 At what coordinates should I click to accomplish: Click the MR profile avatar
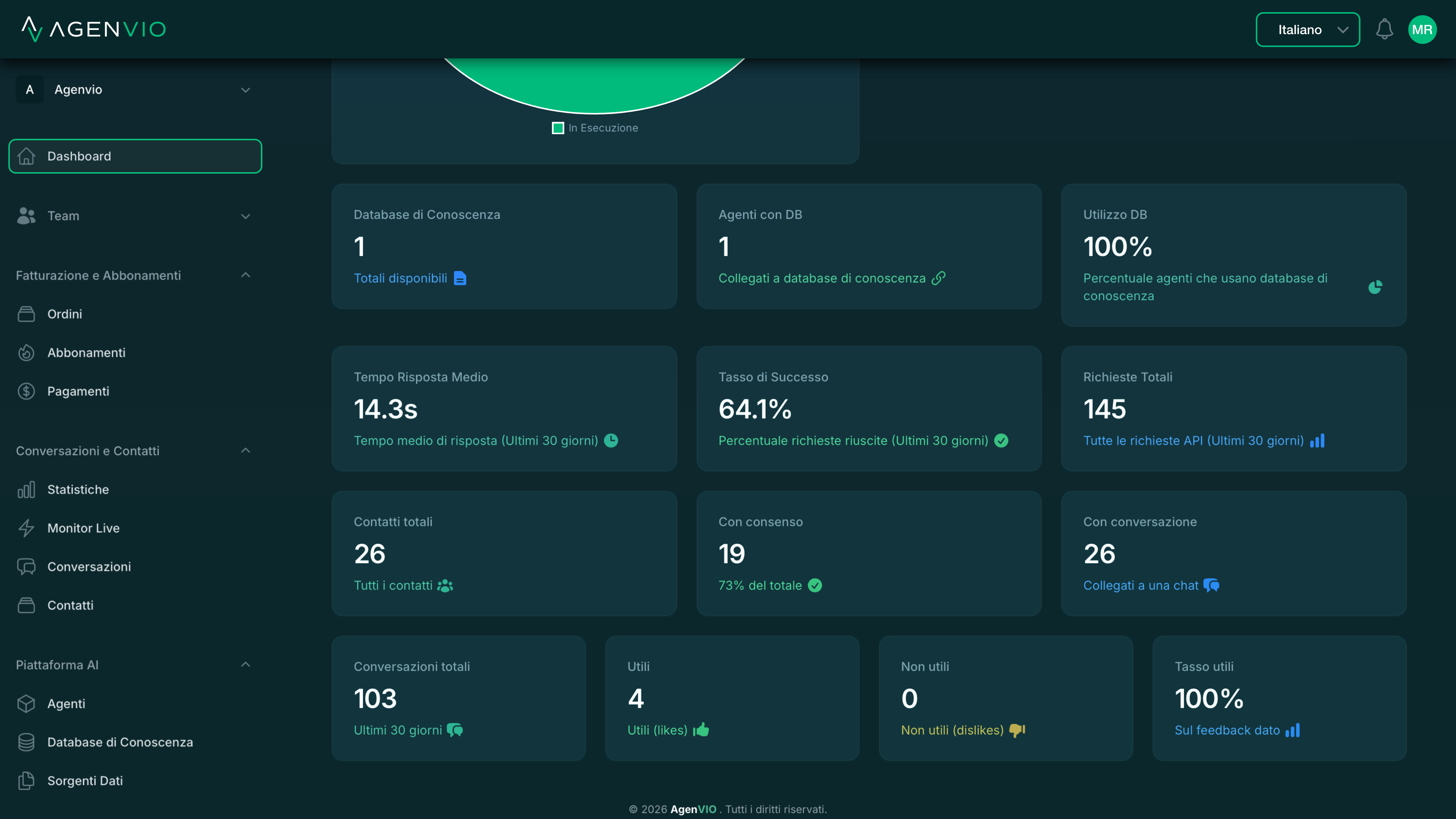[1423, 30]
